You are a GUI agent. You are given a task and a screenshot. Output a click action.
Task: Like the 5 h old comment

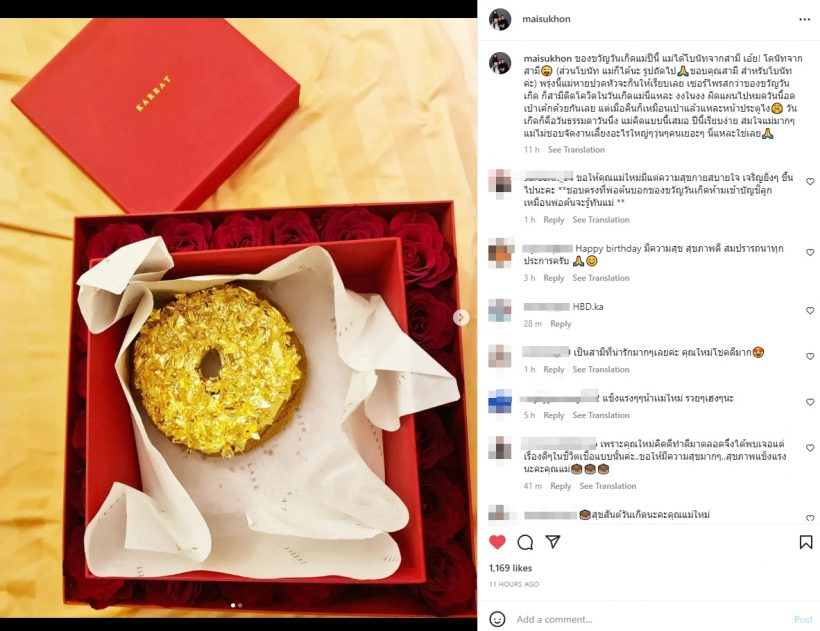coord(810,402)
